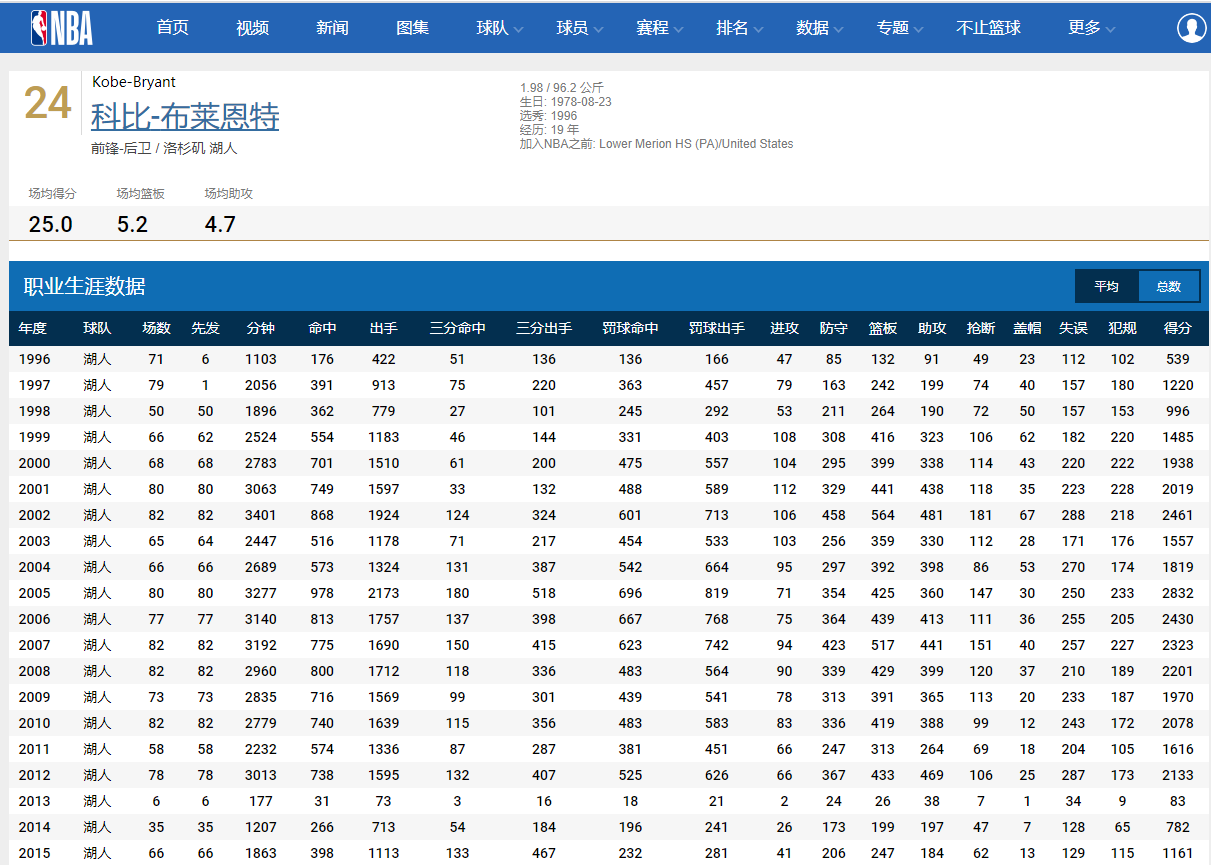Click the 先发 starts column header

pyautogui.click(x=205, y=328)
